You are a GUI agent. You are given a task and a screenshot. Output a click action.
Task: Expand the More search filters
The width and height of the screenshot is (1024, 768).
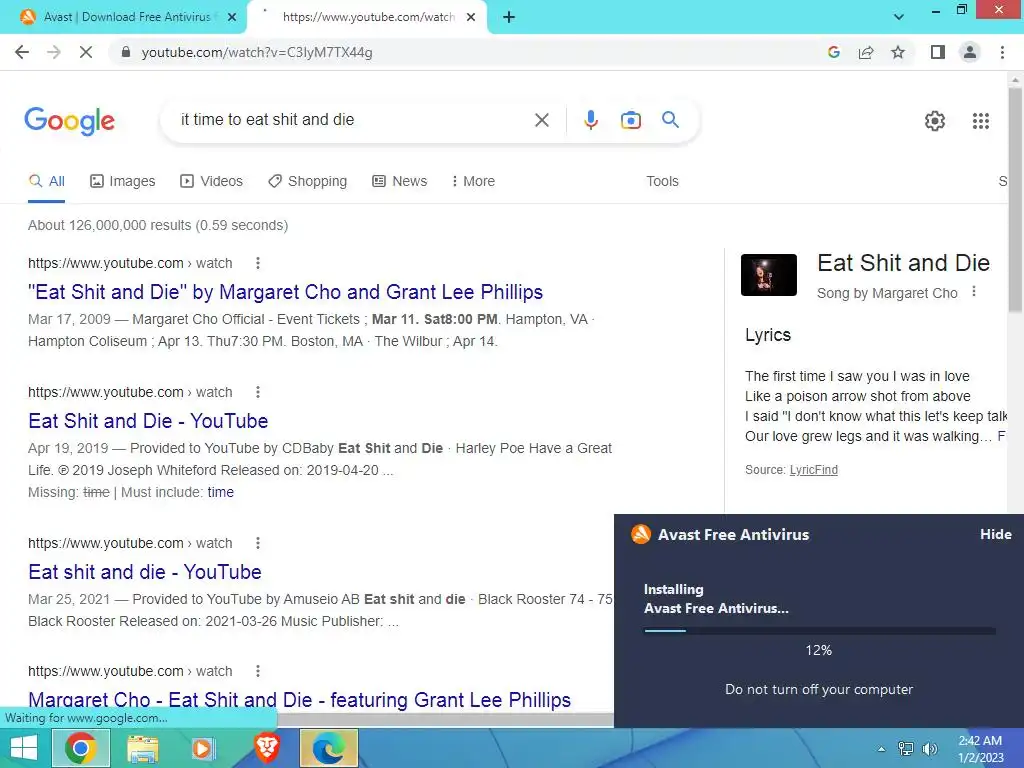[x=473, y=181]
